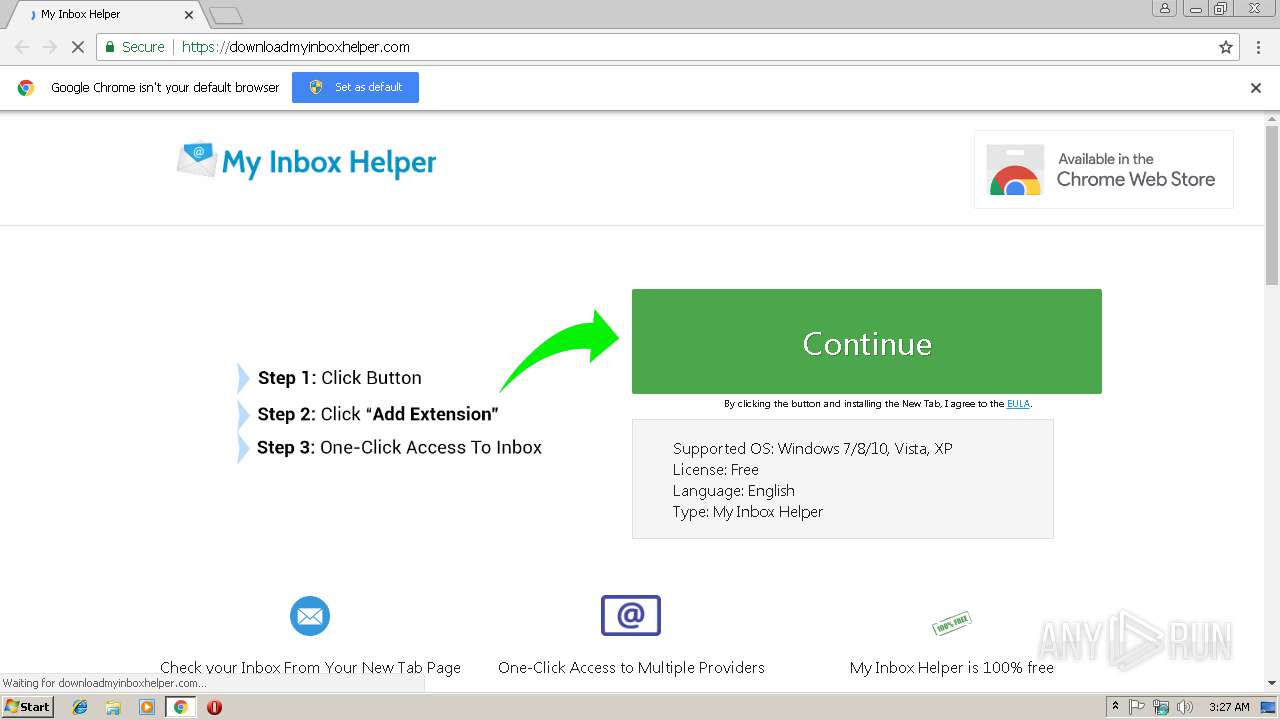Click 'My Inbox Helper is 100% free' text
This screenshot has width=1280, height=720.
[952, 667]
